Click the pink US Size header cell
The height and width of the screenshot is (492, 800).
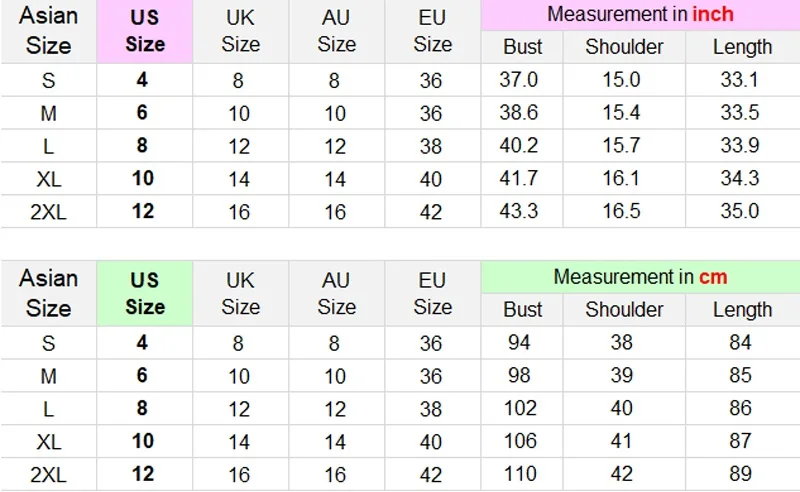point(145,31)
